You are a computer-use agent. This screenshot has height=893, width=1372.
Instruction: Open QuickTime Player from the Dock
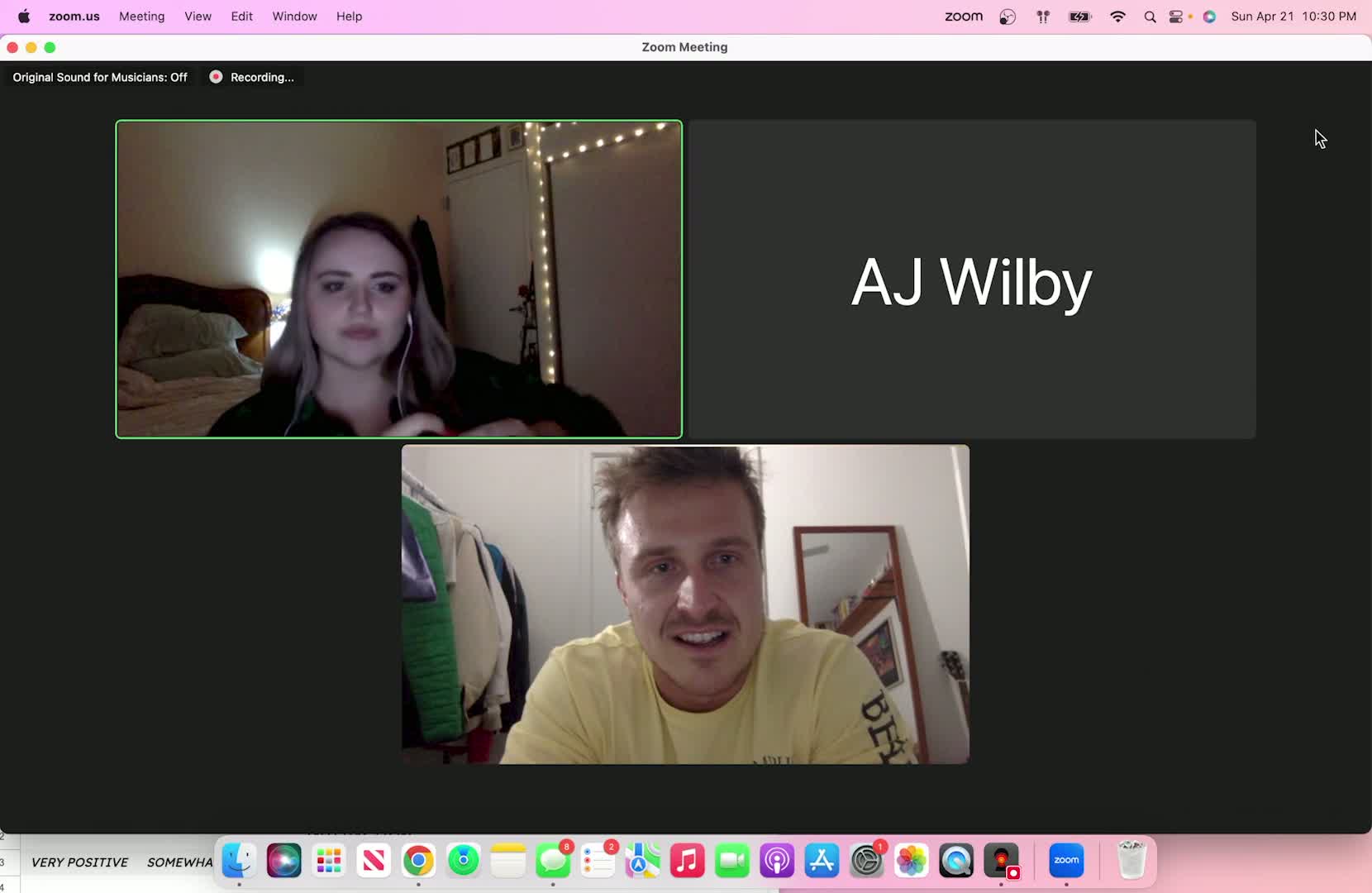(956, 861)
